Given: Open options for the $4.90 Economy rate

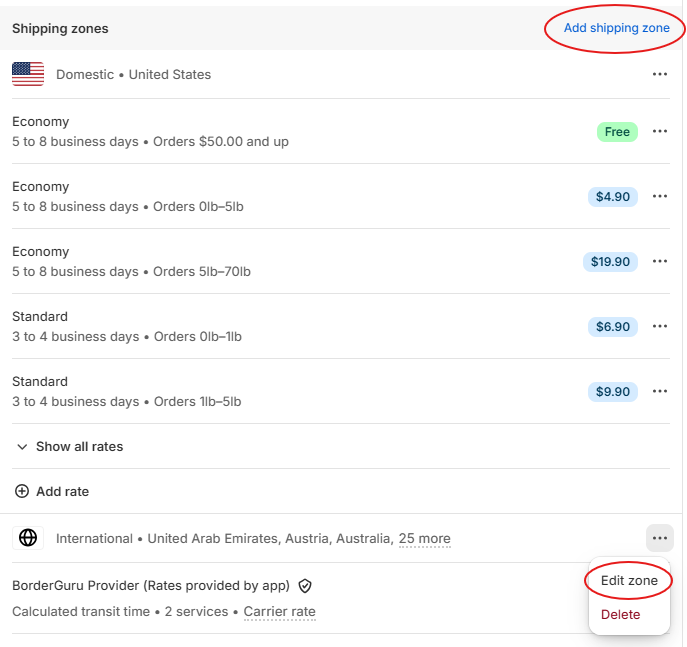Looking at the screenshot, I should tap(659, 196).
